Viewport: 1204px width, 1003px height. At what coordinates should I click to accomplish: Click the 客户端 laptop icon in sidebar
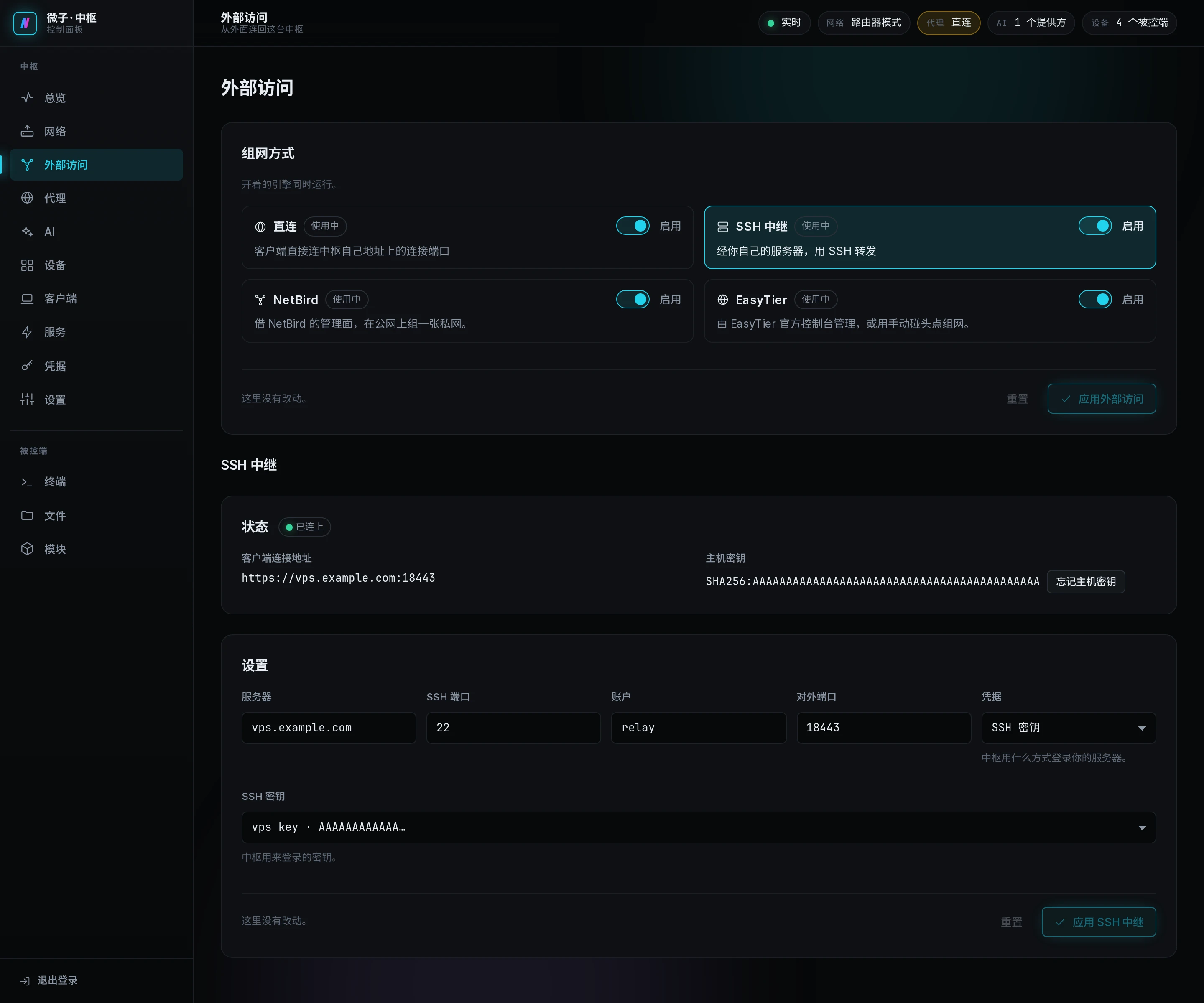pyautogui.click(x=27, y=299)
